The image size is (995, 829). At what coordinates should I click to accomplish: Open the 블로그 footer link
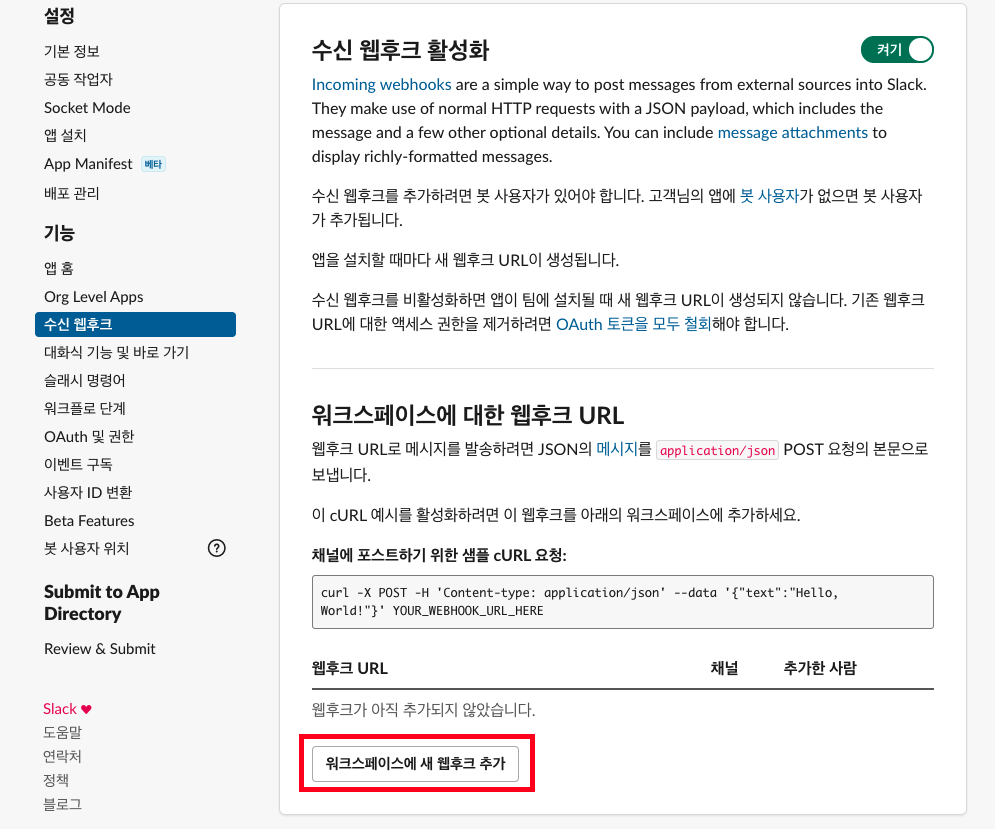coord(62,804)
